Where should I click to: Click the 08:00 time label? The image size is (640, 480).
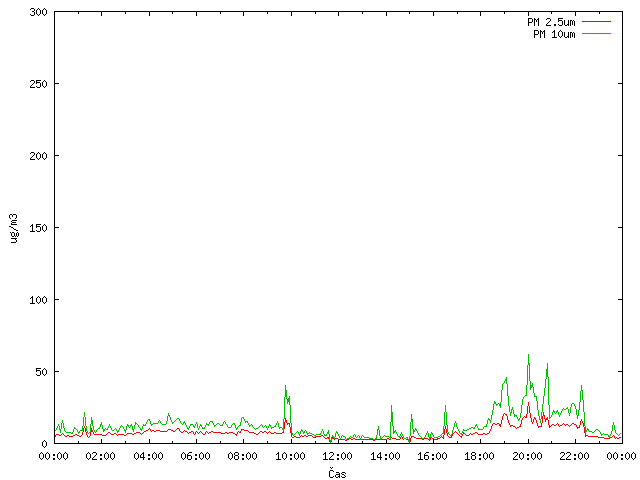242,456
